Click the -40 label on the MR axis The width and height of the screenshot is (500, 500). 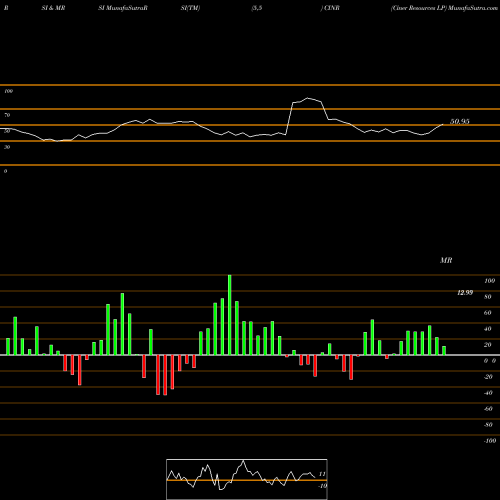tap(488, 393)
